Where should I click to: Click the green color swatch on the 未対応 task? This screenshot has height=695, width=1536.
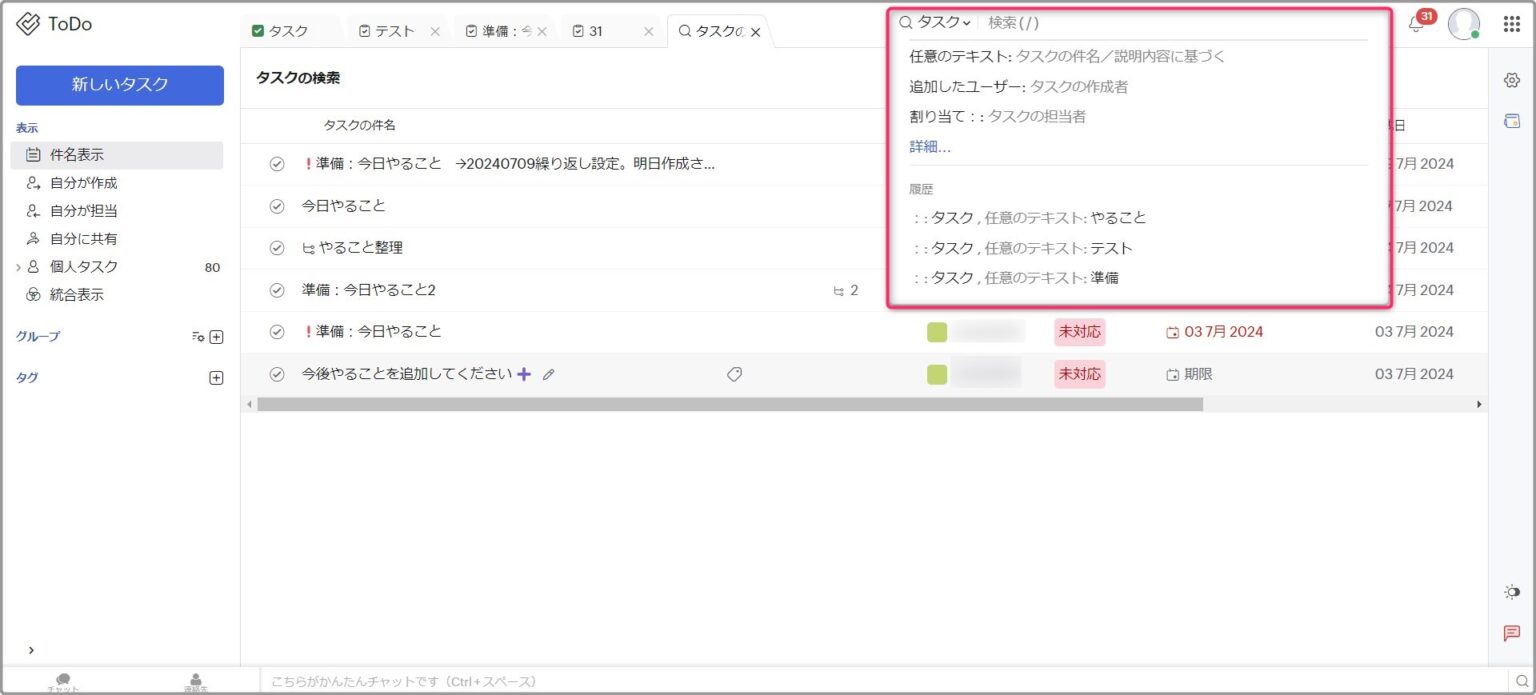(936, 331)
